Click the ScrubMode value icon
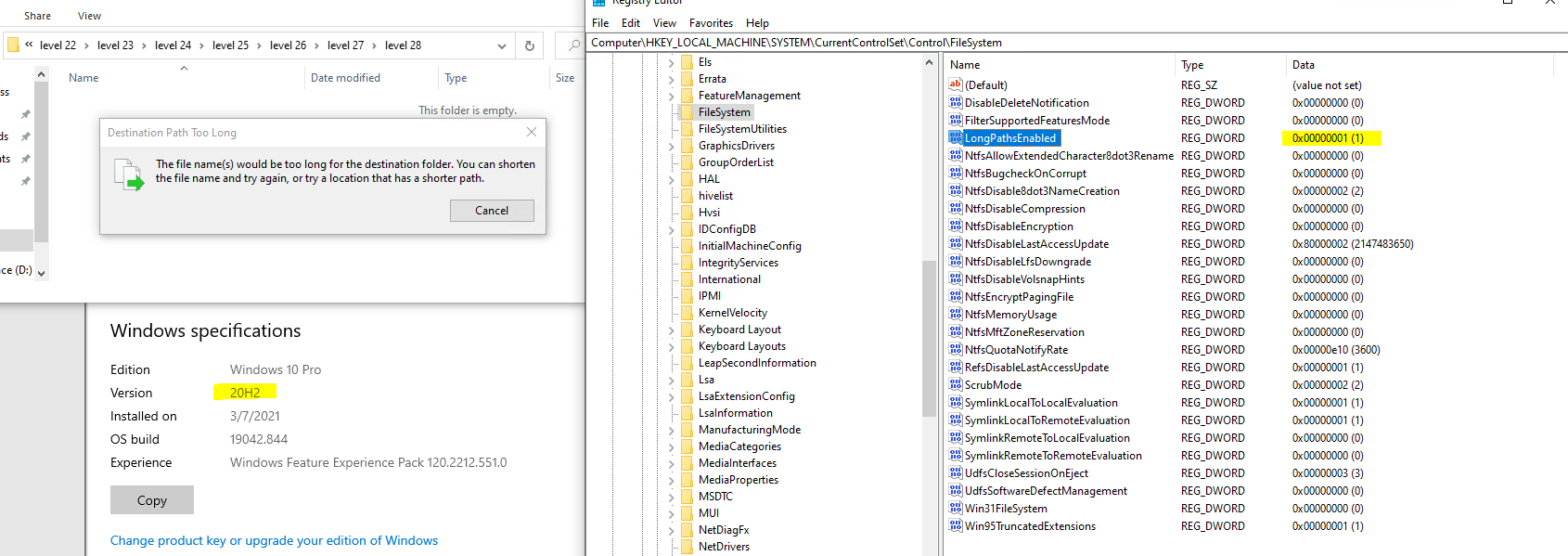Image resolution: width=1568 pixels, height=556 pixels. pyautogui.click(x=955, y=384)
